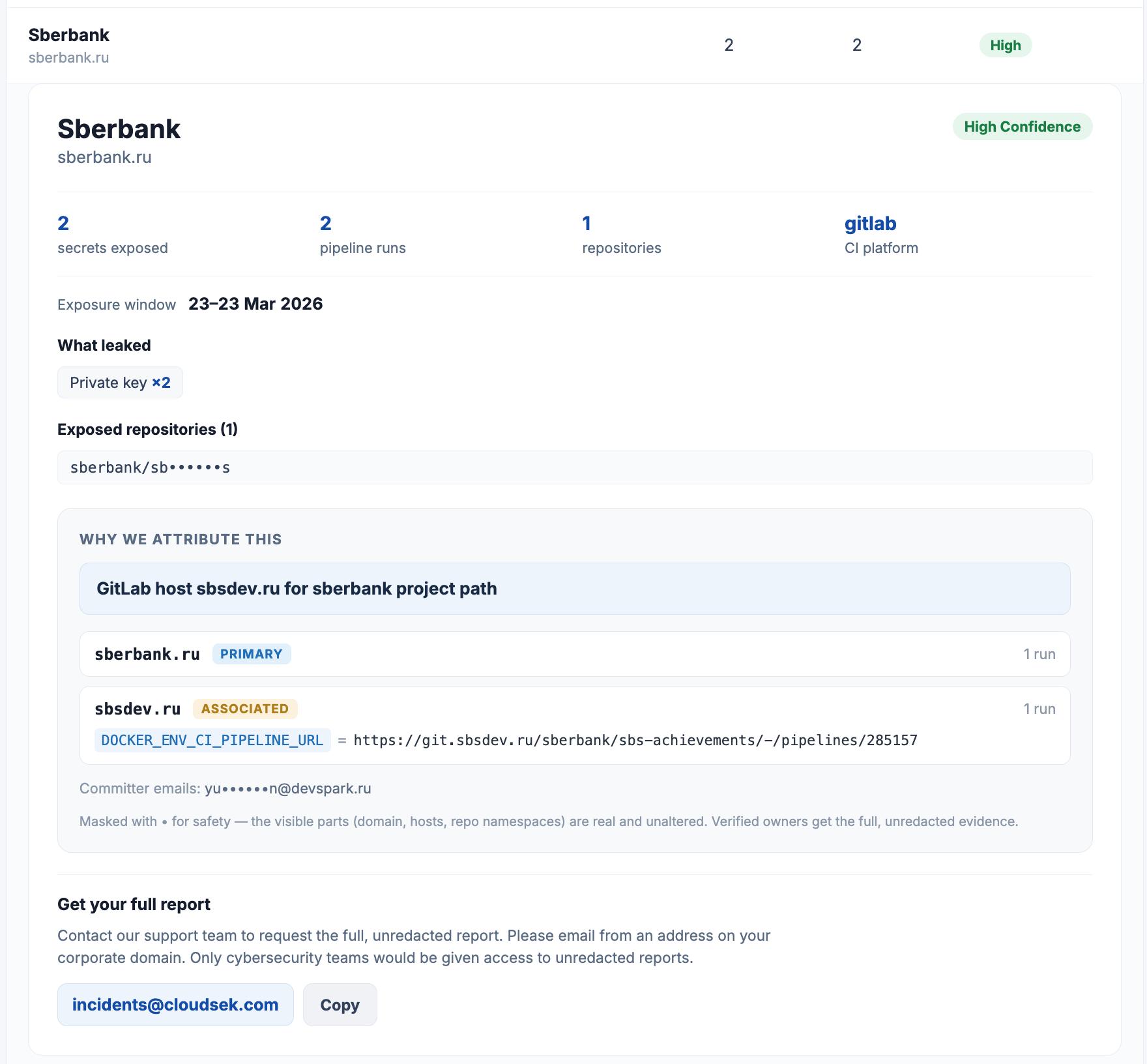Viewport: 1147px width, 1064px height.
Task: Click 1 run count on sberbank.ru row
Action: [x=1039, y=654]
